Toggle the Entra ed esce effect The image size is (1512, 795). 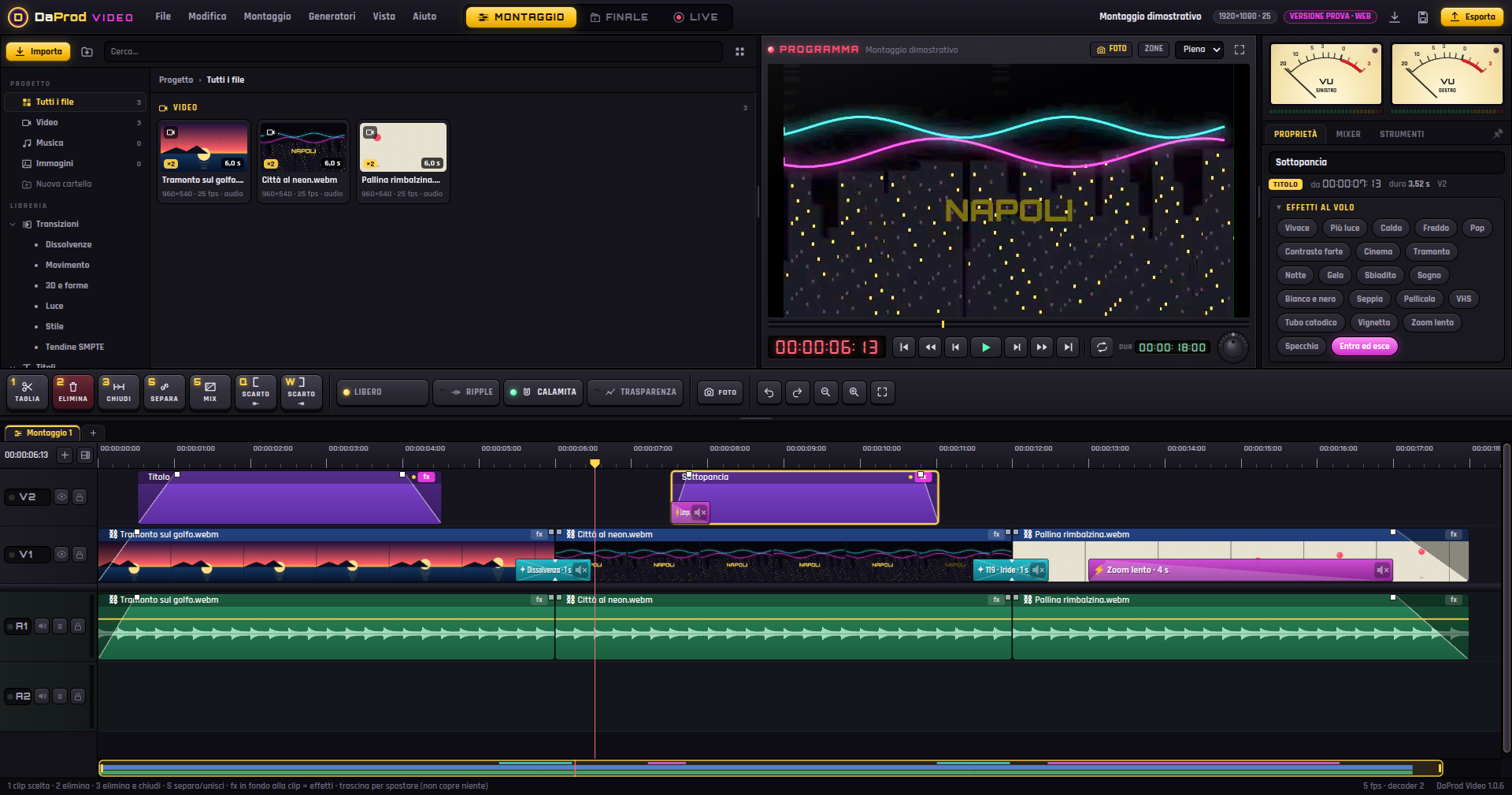(1365, 347)
